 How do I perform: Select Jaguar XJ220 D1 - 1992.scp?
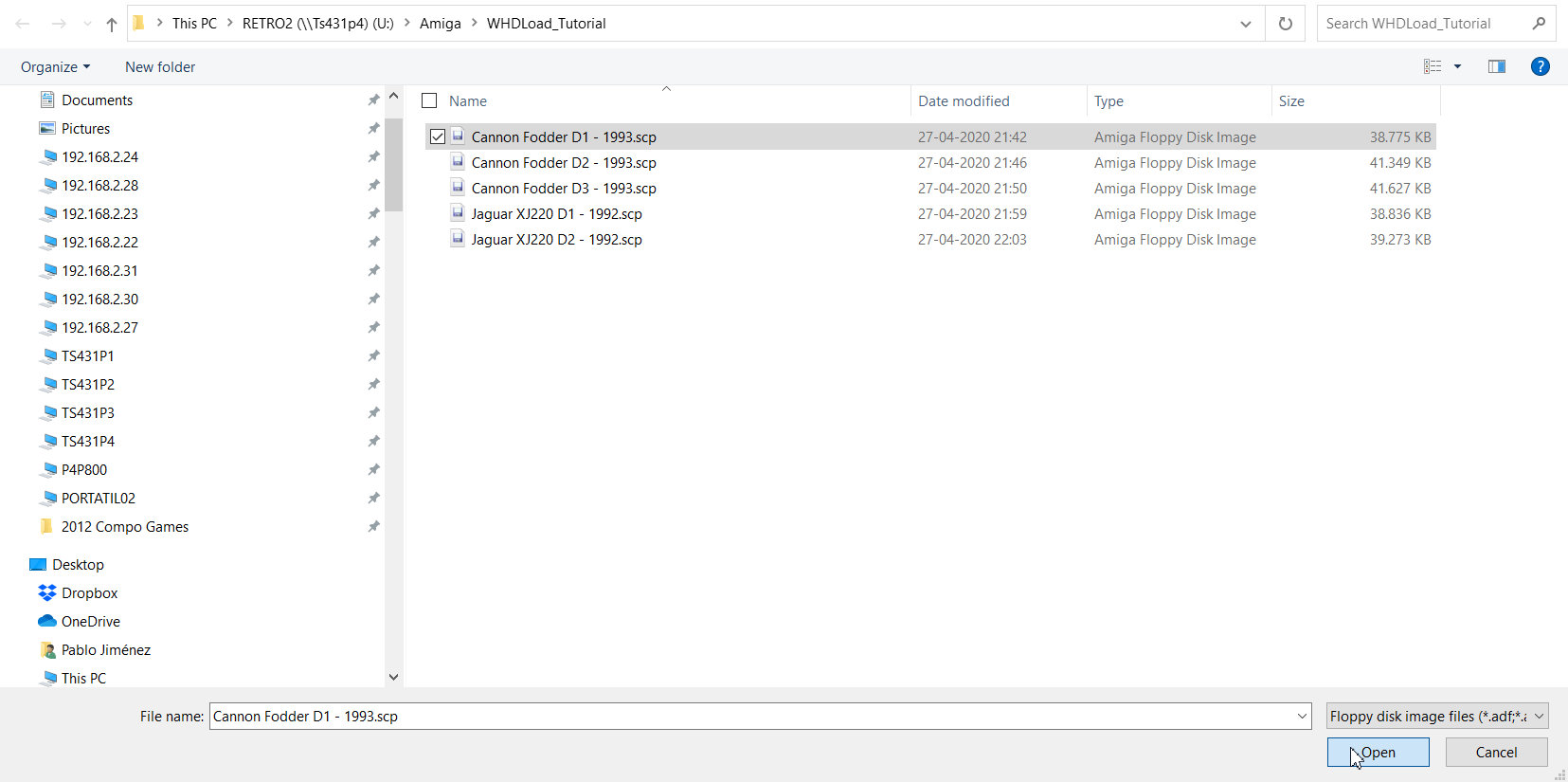point(557,213)
